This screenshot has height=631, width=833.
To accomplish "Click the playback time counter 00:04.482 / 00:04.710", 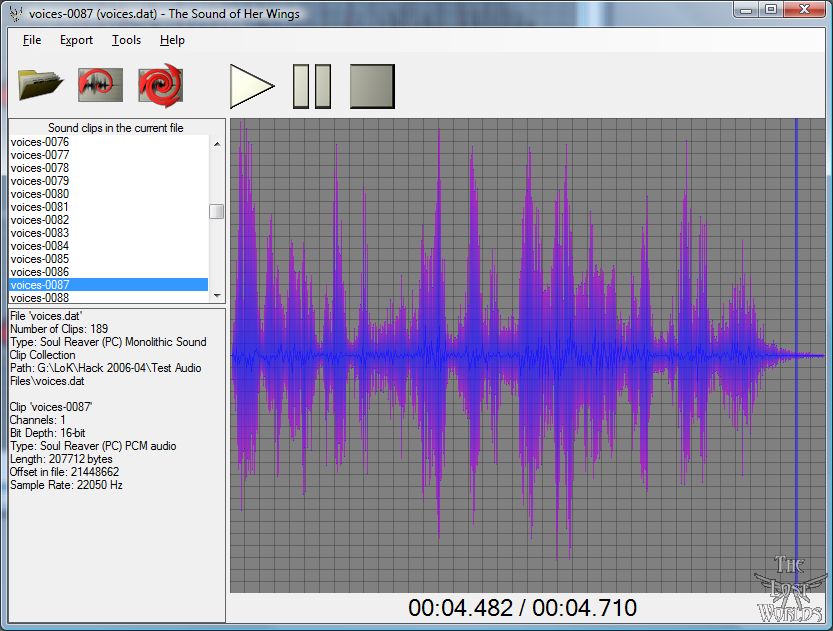I will 522,608.
